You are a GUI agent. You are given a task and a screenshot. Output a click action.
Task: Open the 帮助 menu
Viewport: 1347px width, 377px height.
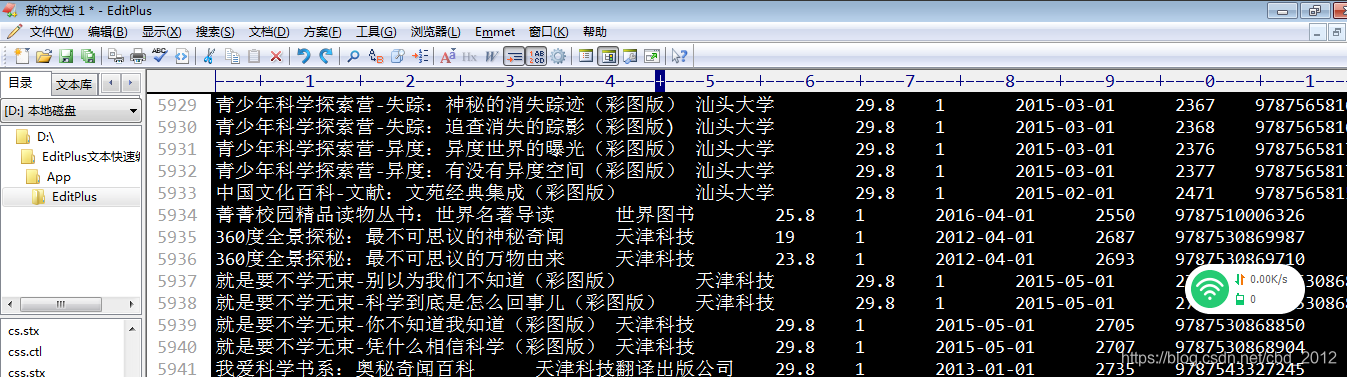pos(594,32)
